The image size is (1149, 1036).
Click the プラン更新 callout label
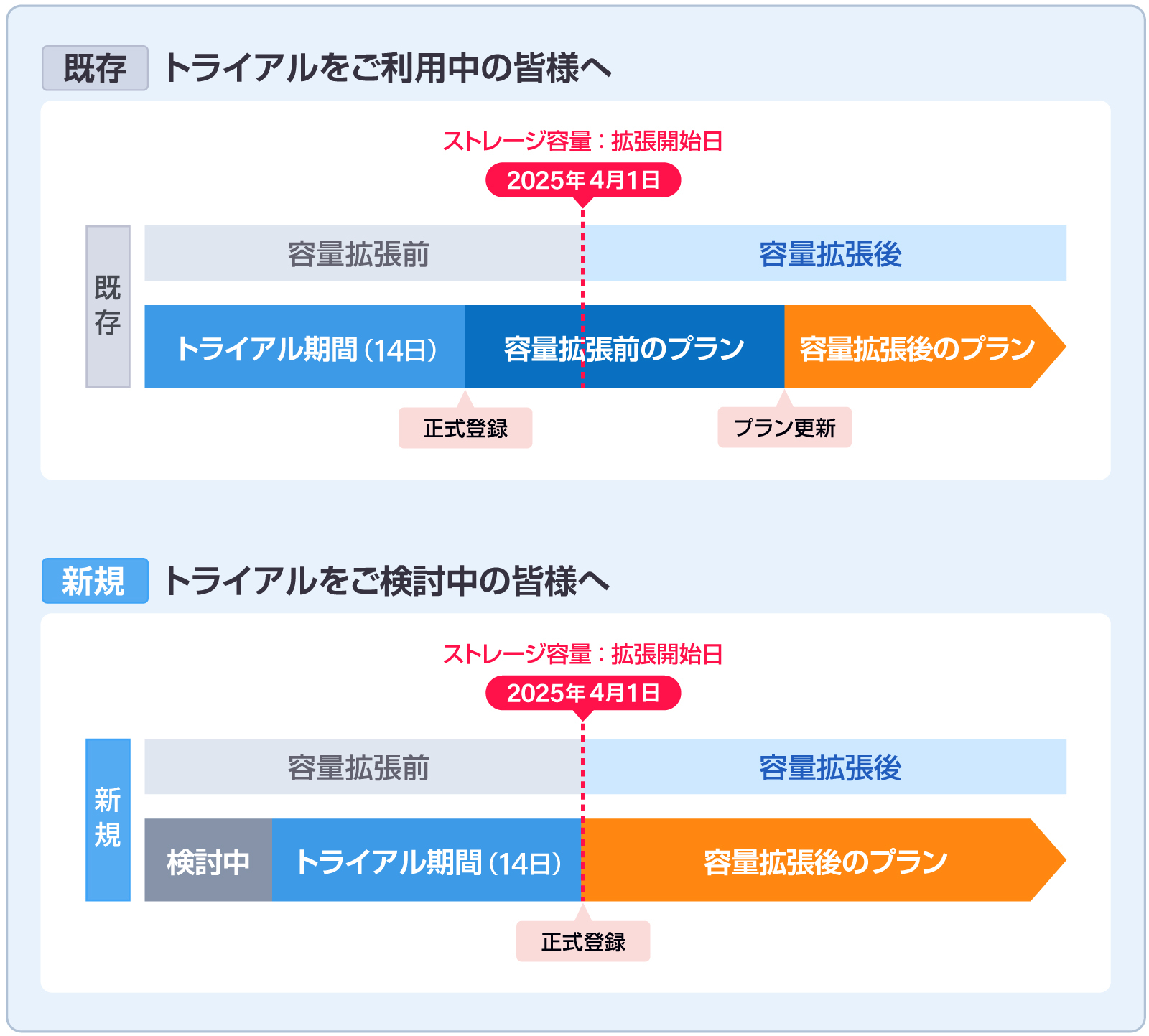[x=785, y=428]
